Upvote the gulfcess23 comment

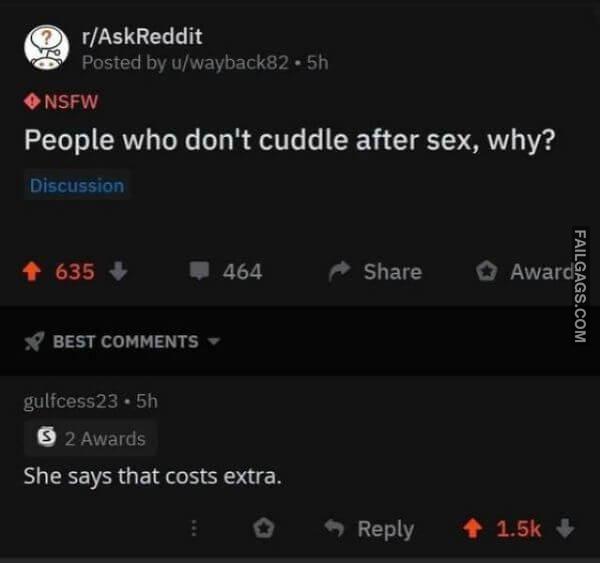tap(473, 529)
